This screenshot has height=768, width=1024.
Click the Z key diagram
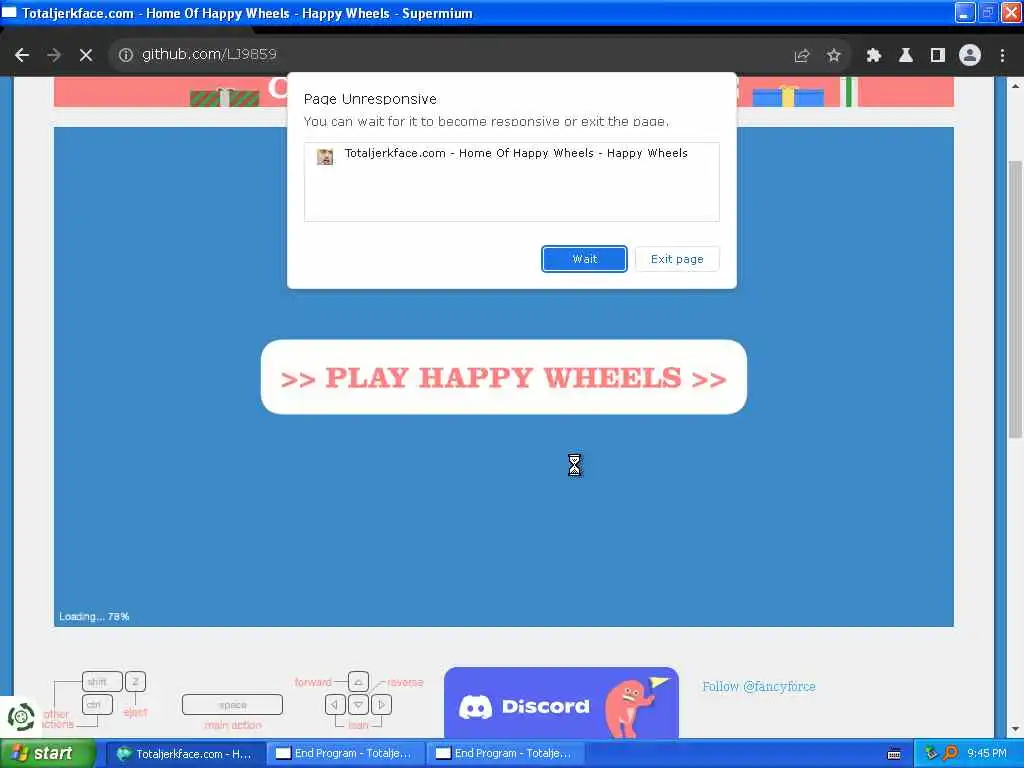click(x=135, y=681)
